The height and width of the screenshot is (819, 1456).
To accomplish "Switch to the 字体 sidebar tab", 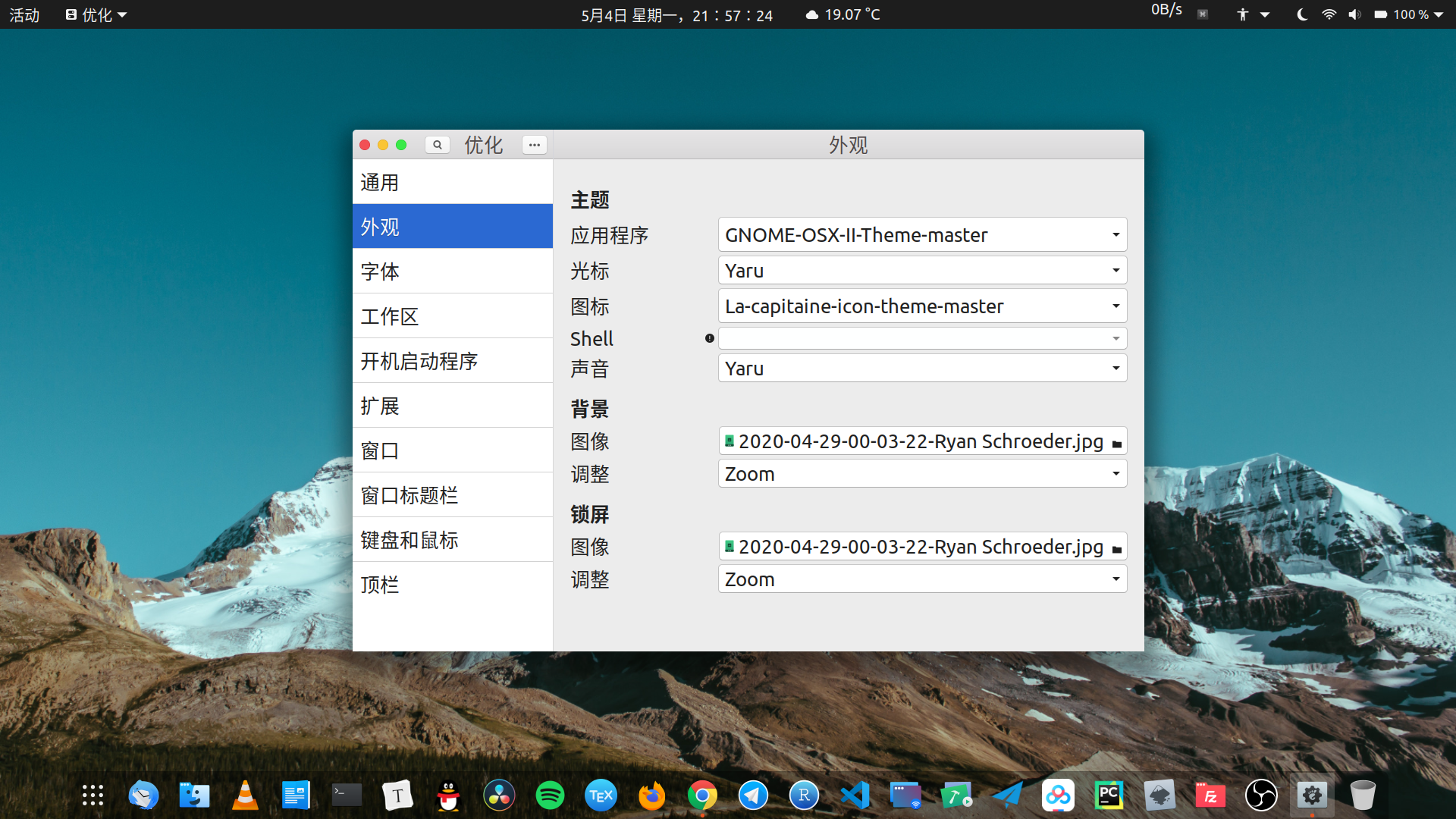I will click(x=452, y=271).
